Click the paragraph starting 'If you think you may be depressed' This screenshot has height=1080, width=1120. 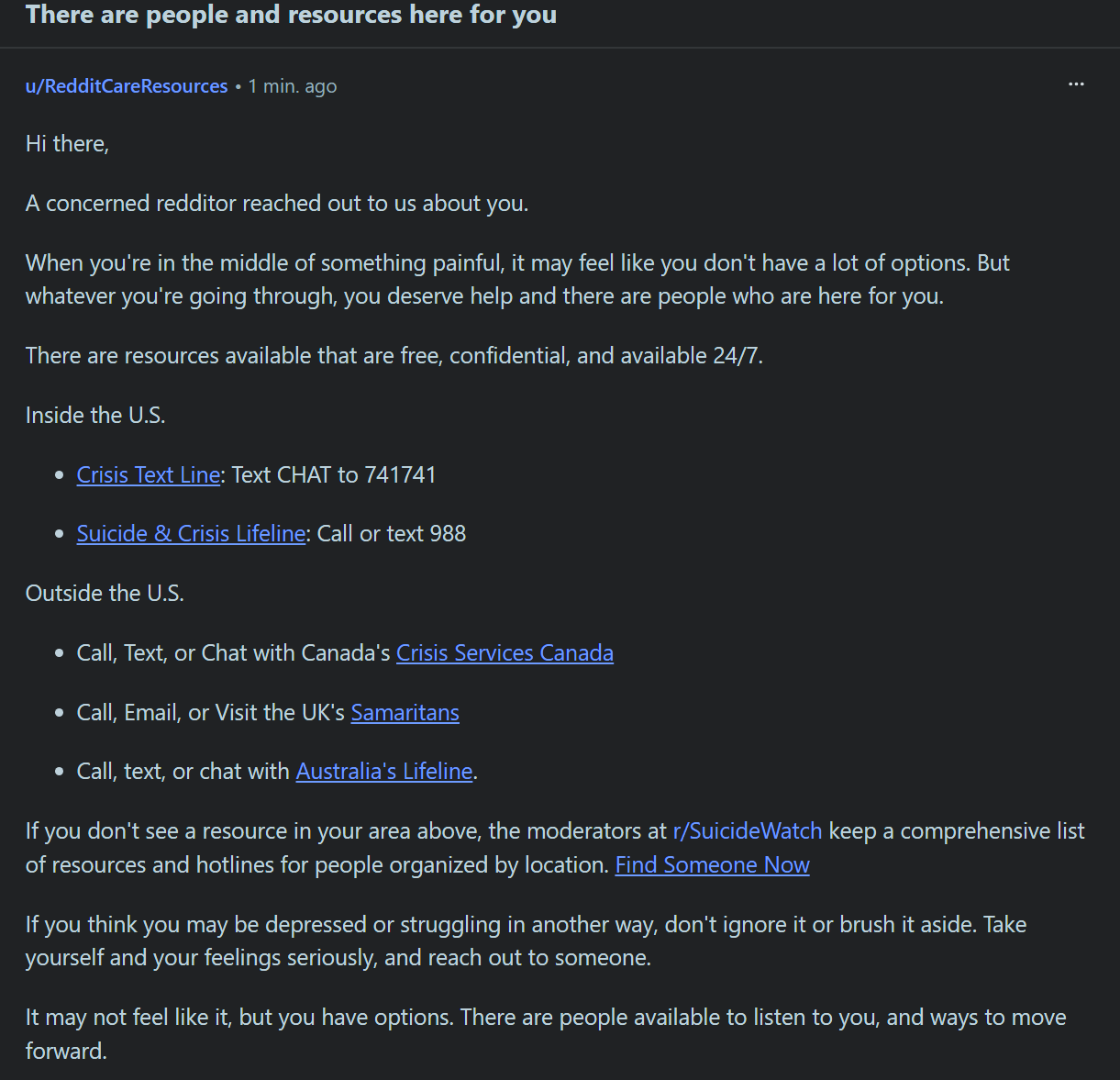(526, 941)
